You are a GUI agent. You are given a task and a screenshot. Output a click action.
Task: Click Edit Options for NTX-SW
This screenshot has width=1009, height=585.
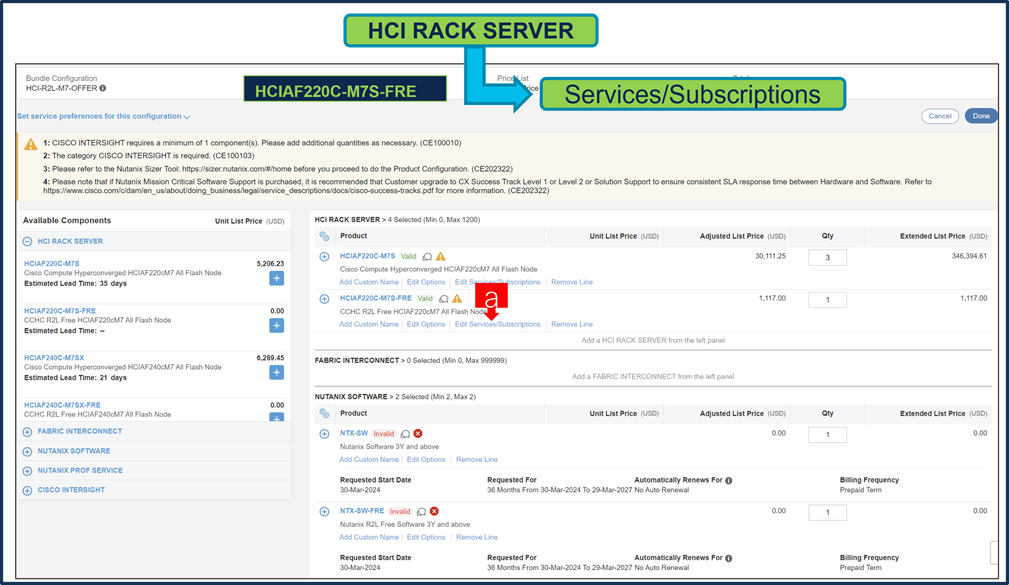(426, 460)
